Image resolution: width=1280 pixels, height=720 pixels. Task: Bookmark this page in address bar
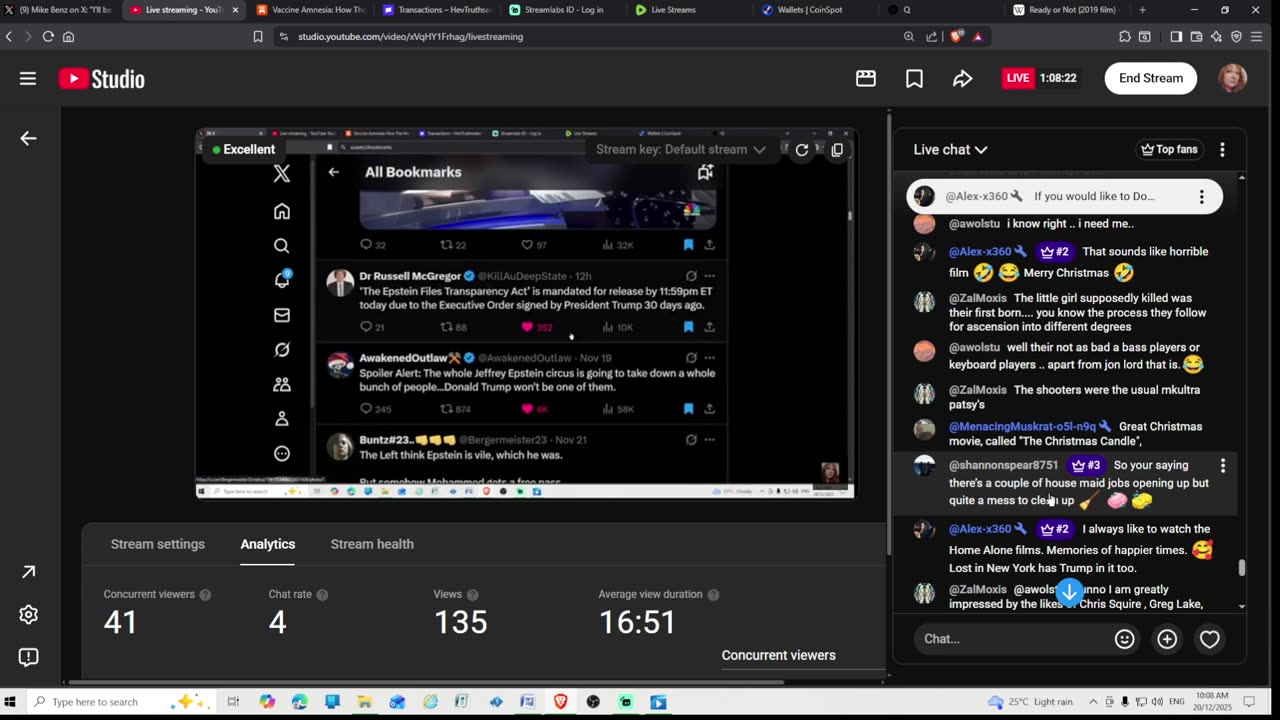click(x=258, y=36)
